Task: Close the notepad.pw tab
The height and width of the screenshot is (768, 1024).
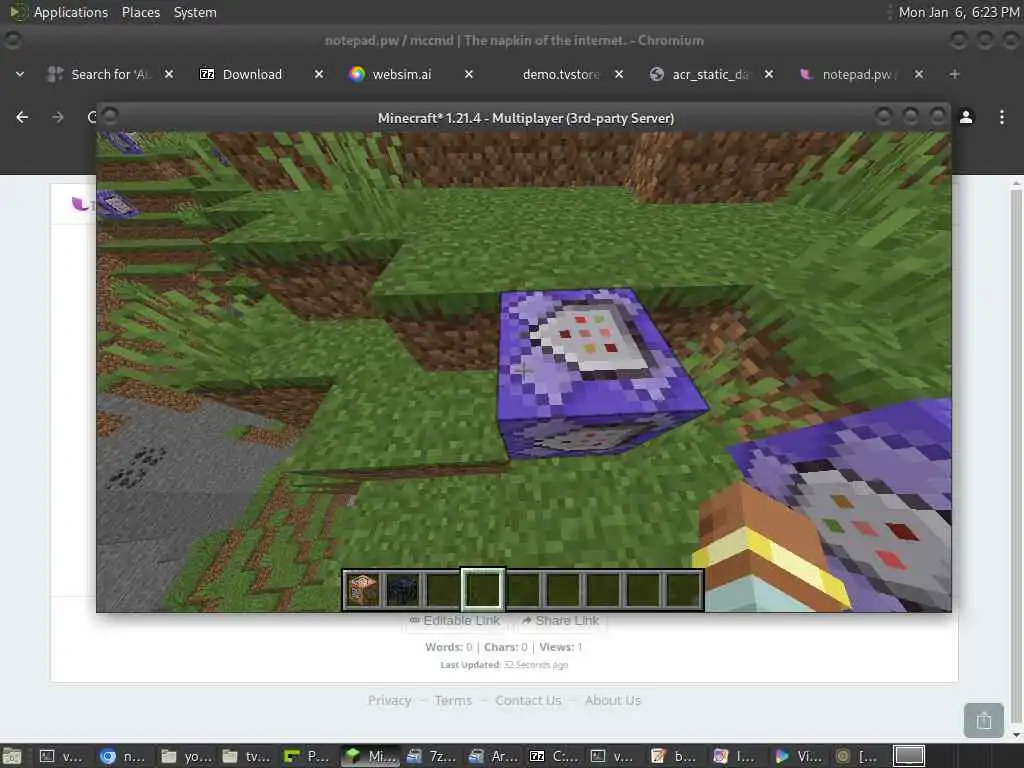Action: tap(919, 74)
